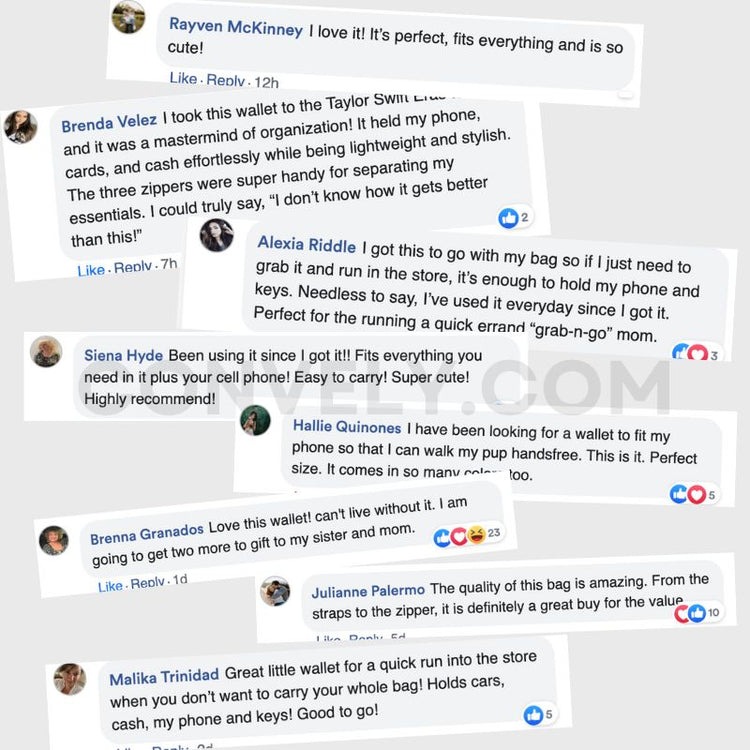Click the thumbs-up reaction on Brenda Velez's comment
This screenshot has width=750, height=750.
(x=508, y=217)
